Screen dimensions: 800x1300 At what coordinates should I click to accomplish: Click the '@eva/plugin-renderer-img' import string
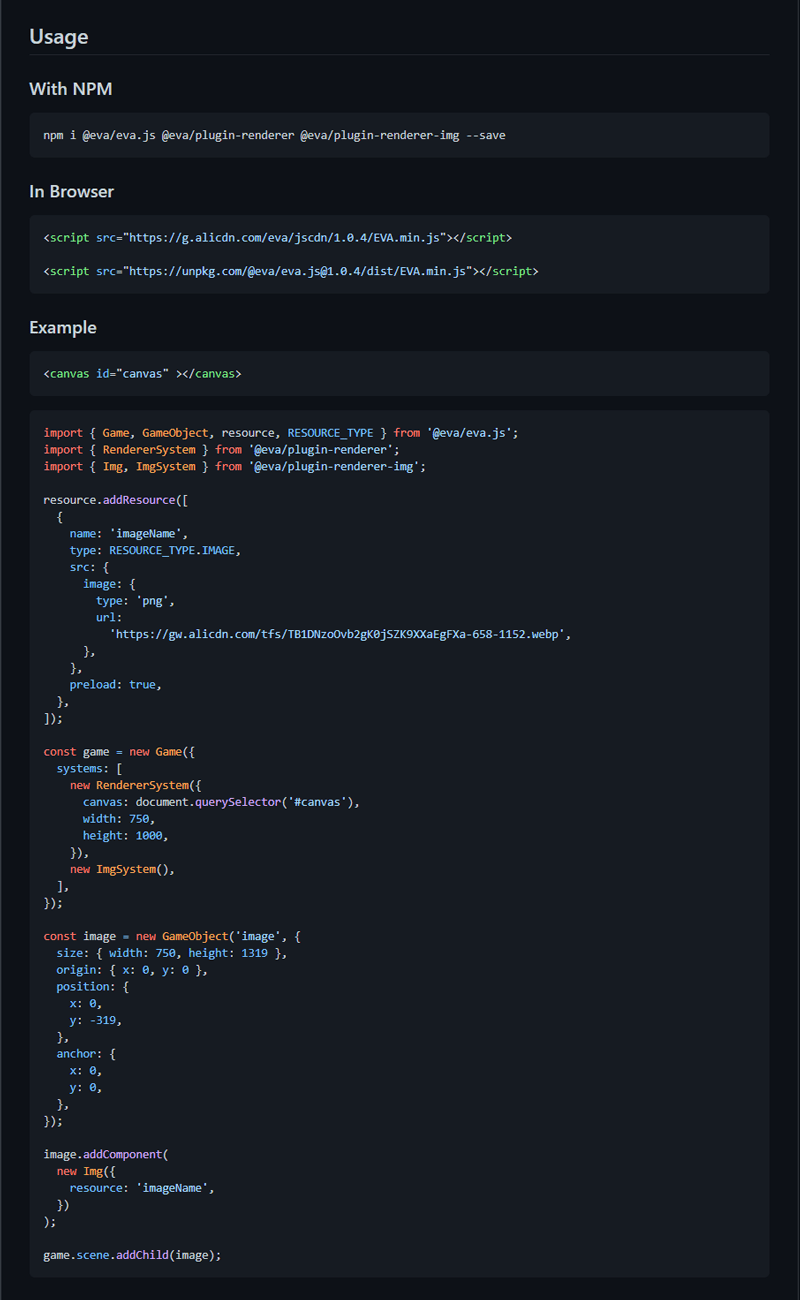pos(337,467)
